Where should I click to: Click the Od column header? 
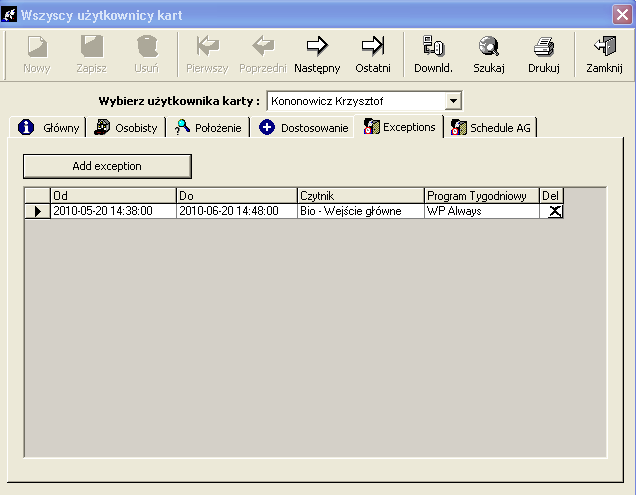(x=113, y=196)
